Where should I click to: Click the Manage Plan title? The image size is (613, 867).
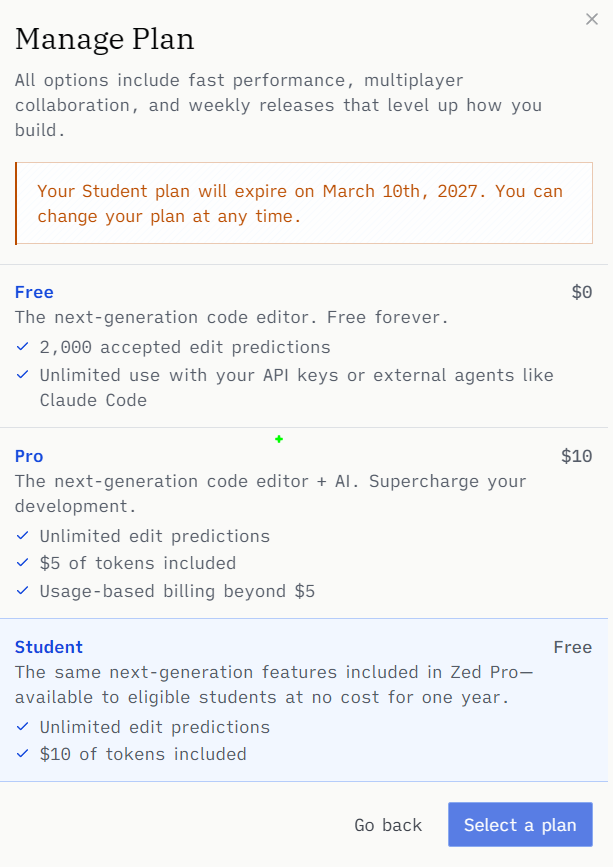point(104,39)
